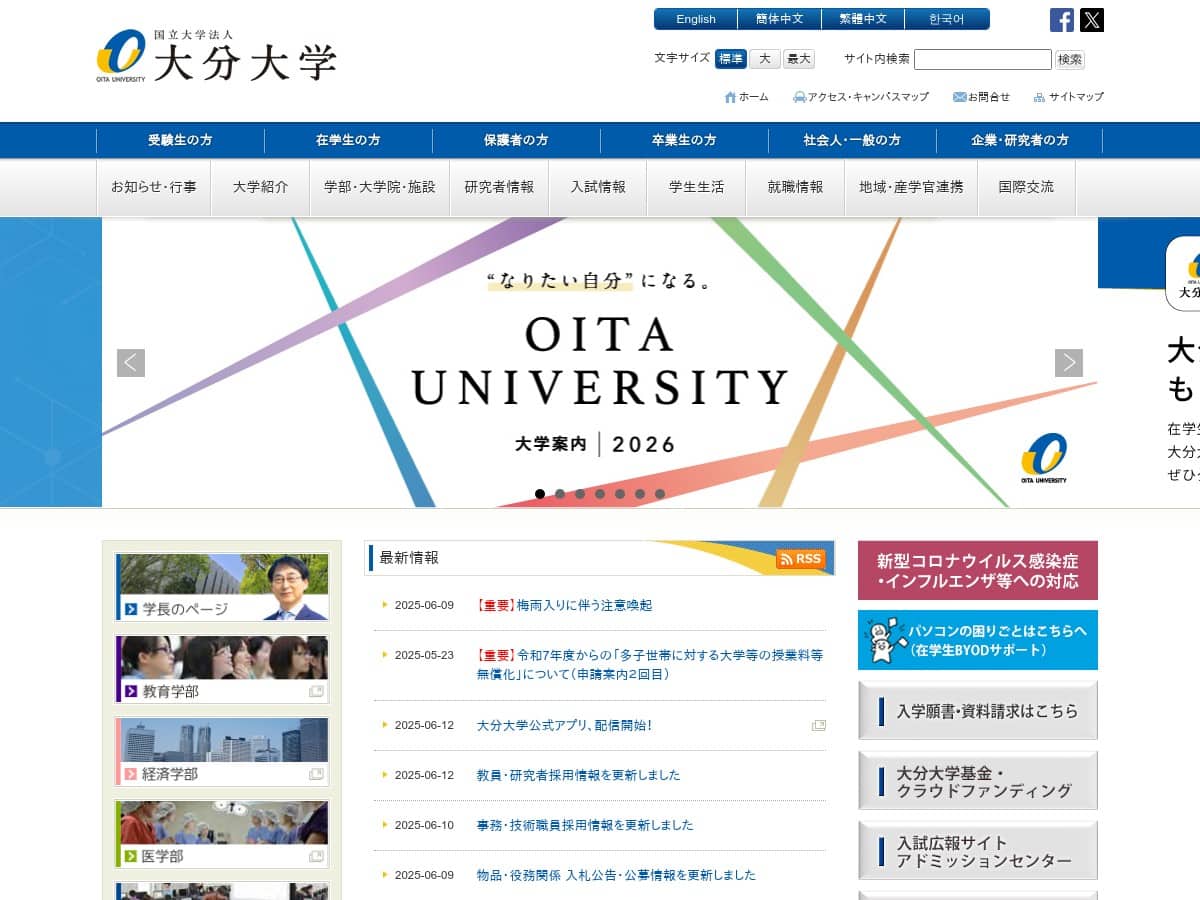This screenshot has width=1200, height=900.
Task: Open 地域・産学官連携 navigation item
Action: [x=911, y=187]
